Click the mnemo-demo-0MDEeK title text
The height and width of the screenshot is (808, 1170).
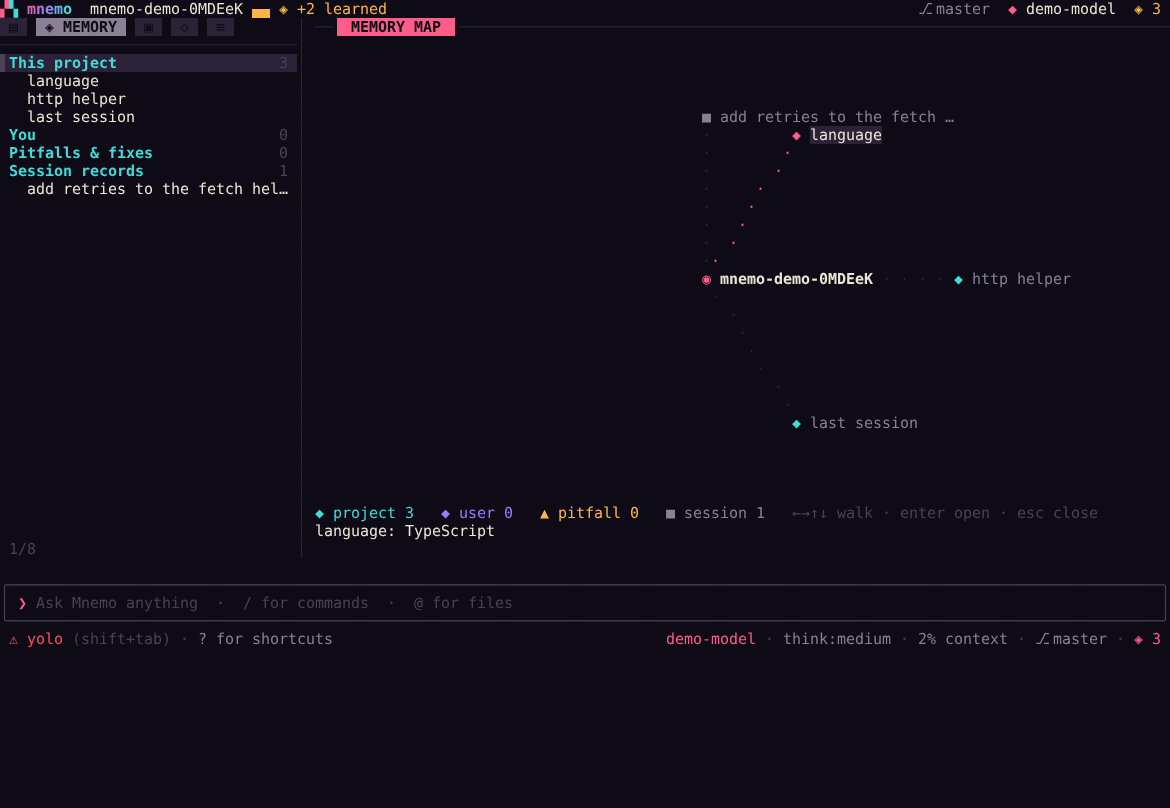click(x=166, y=9)
